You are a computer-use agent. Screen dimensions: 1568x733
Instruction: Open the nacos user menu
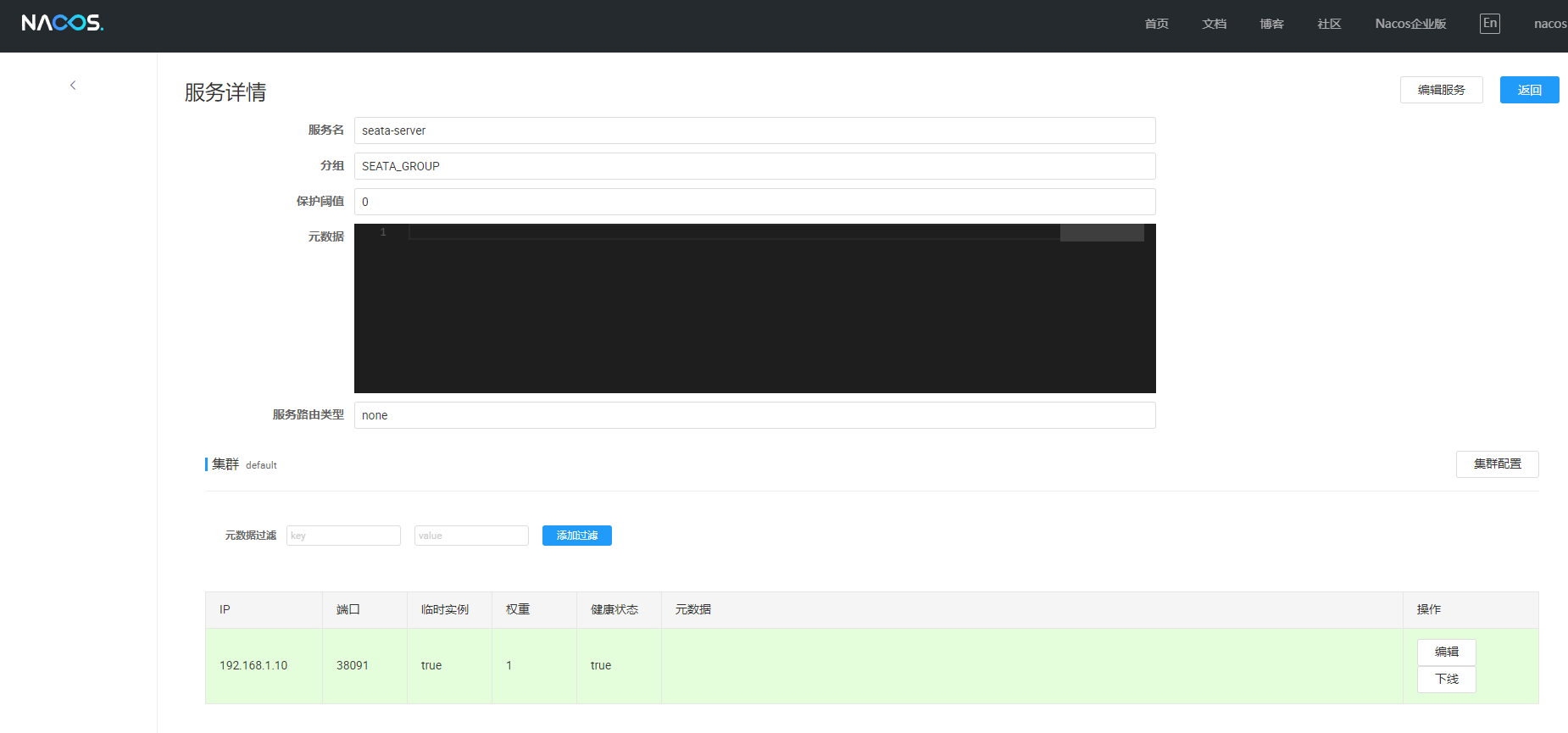1549,24
